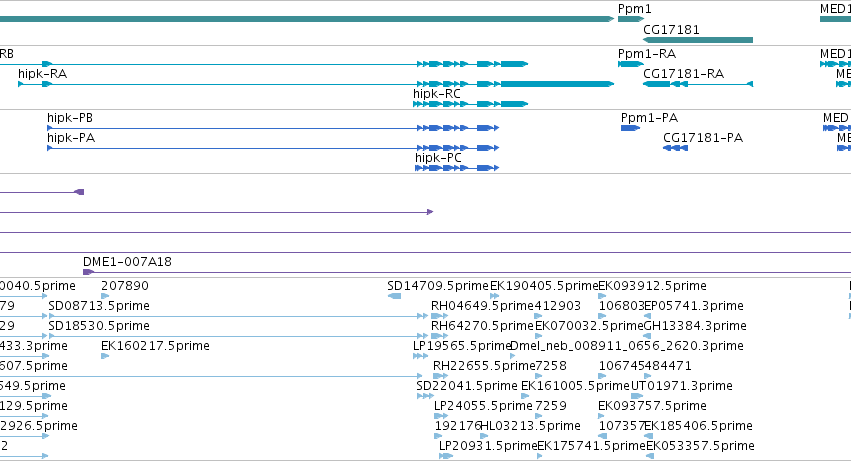Select the CG17181-RA transcript label
The width and height of the screenshot is (851, 461).
(684, 73)
